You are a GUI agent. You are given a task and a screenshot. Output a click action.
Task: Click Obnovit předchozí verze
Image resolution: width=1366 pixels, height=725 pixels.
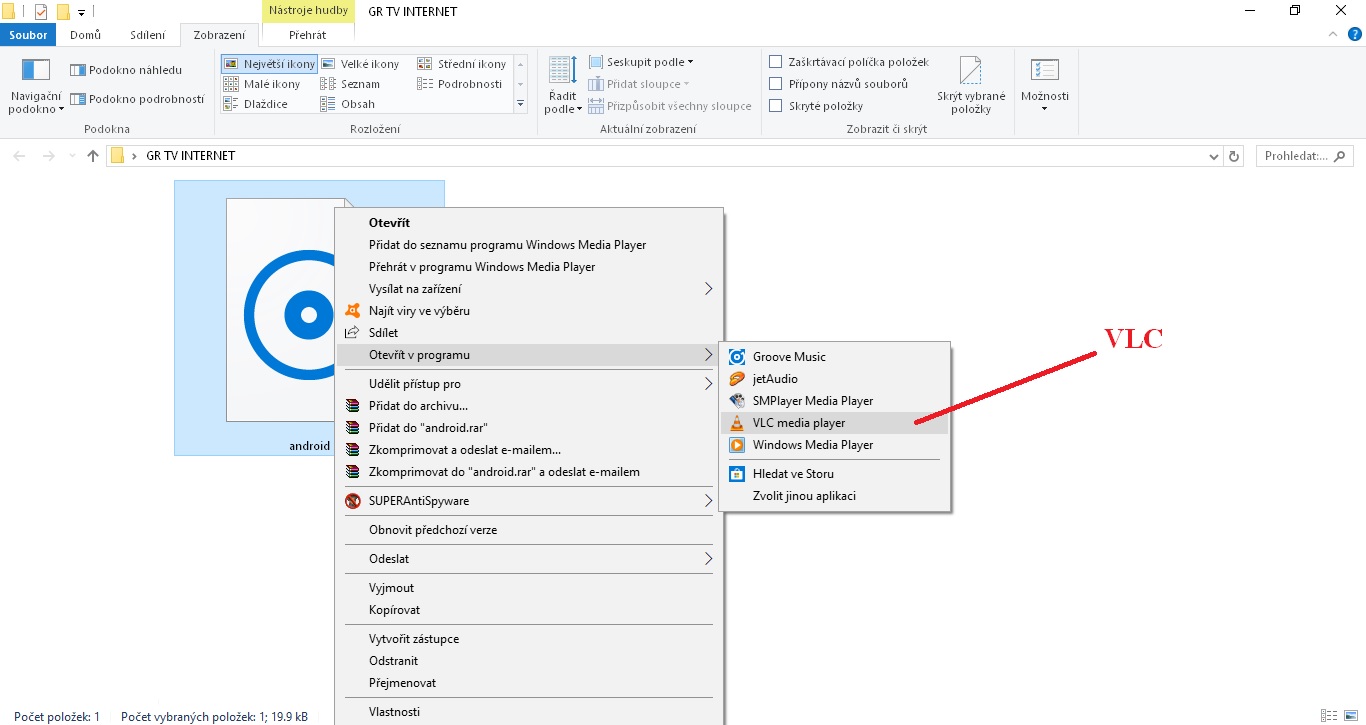point(528,530)
